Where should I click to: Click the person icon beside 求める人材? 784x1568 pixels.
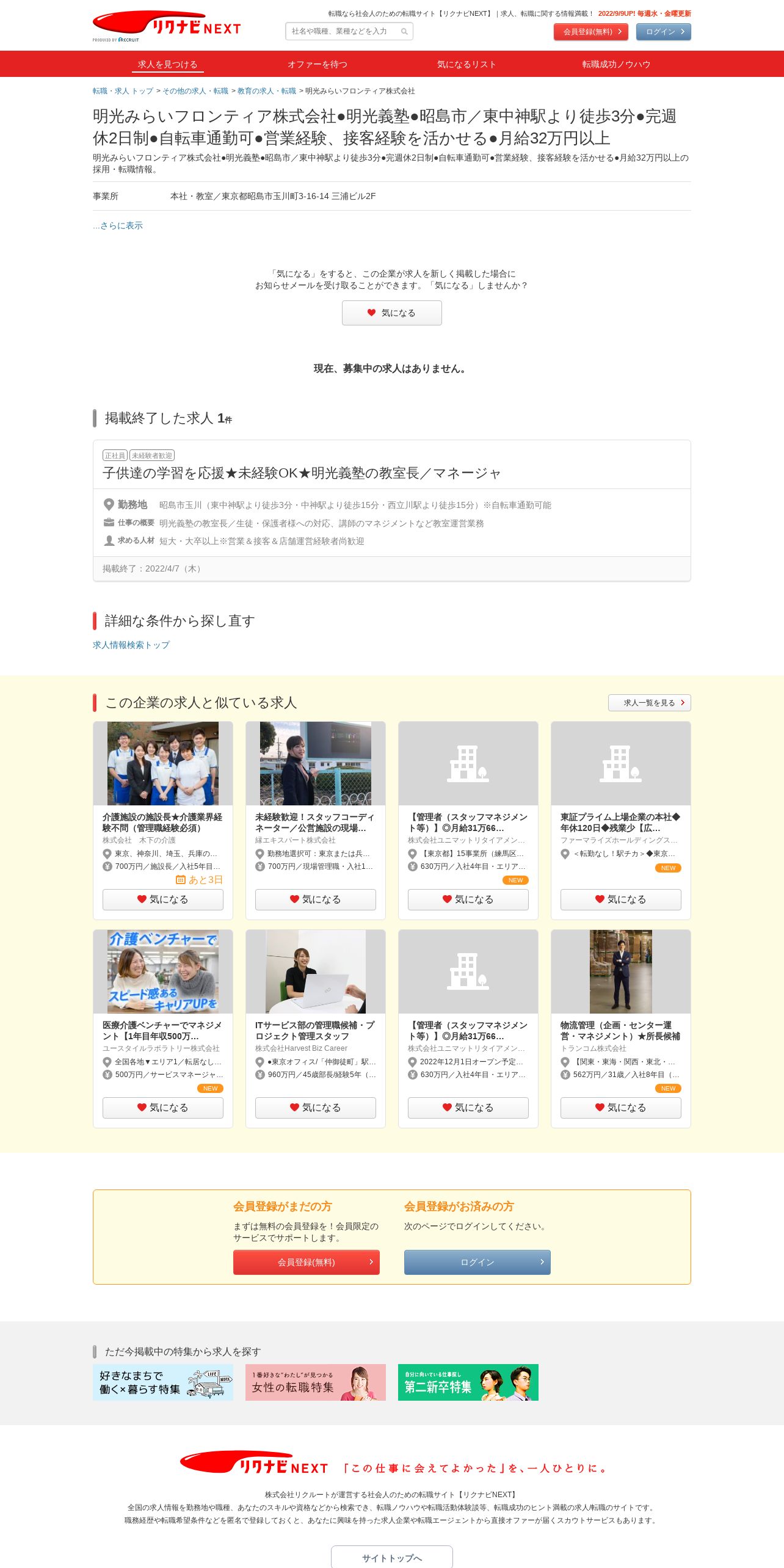pyautogui.click(x=109, y=540)
